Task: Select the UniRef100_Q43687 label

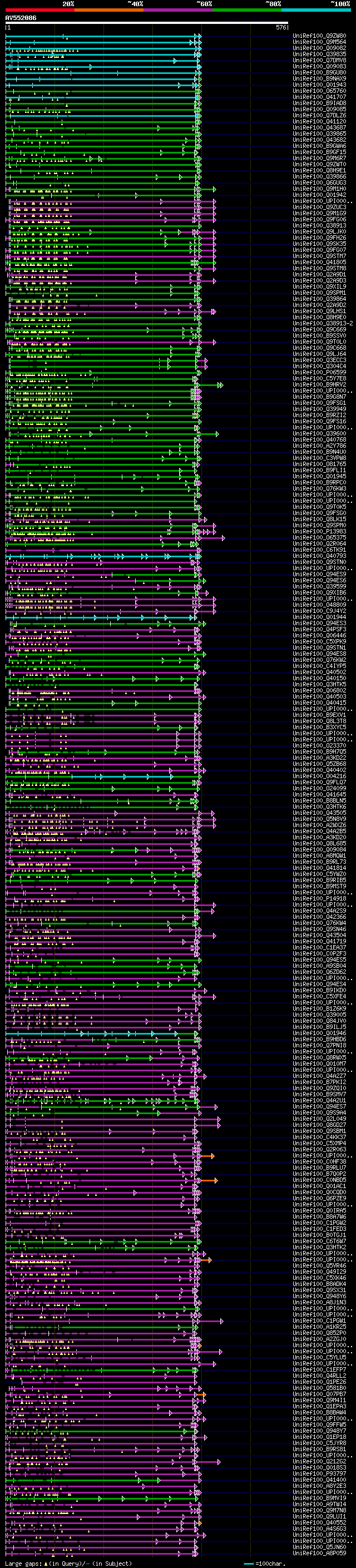Action: click(319, 128)
